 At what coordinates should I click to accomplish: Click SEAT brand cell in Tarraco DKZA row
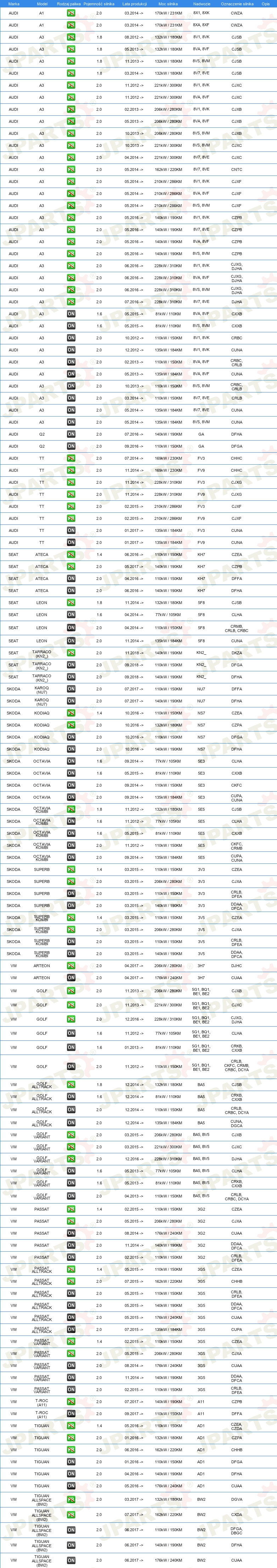coord(13,653)
